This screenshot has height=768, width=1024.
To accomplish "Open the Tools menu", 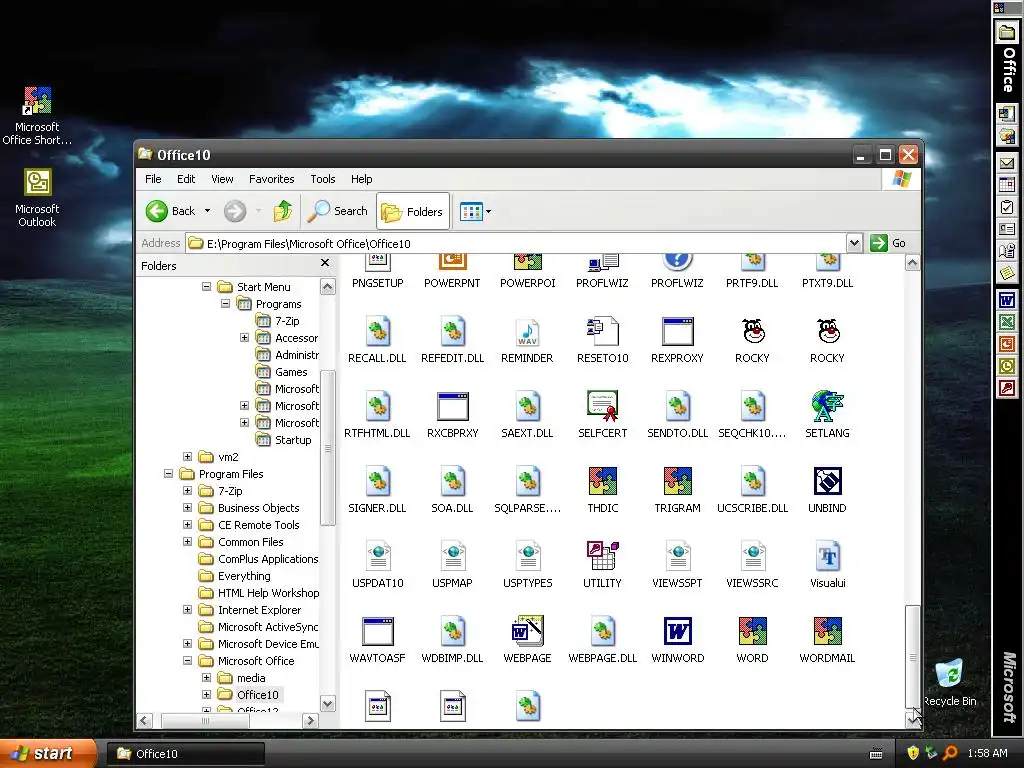I will pos(323,179).
